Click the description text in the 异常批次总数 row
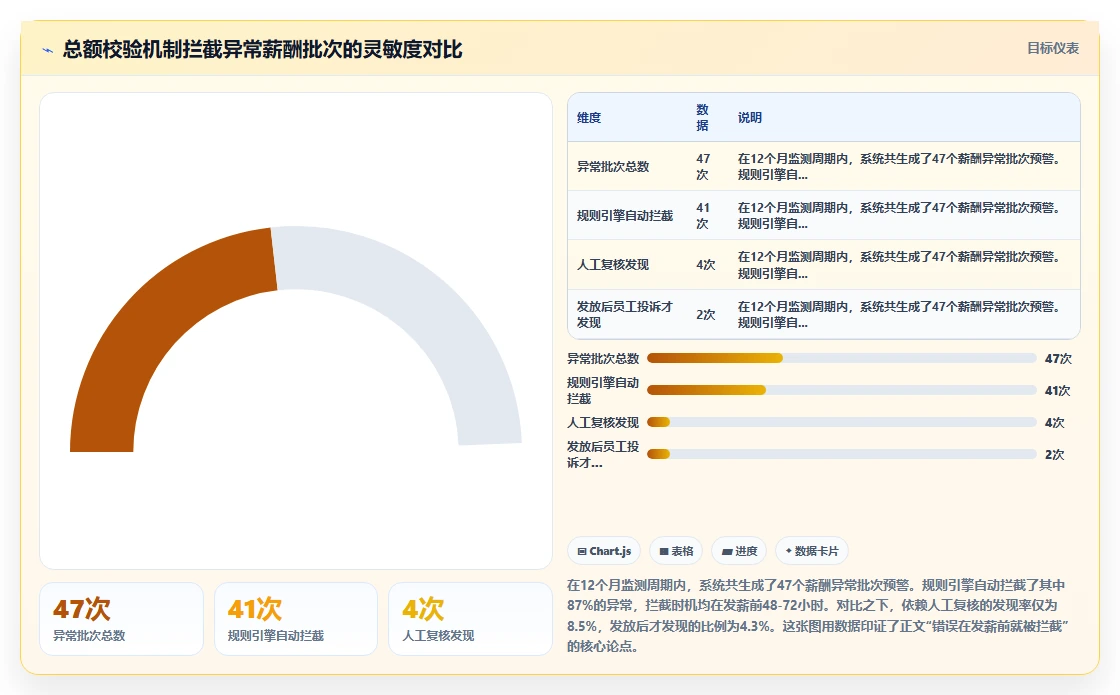 tap(899, 166)
